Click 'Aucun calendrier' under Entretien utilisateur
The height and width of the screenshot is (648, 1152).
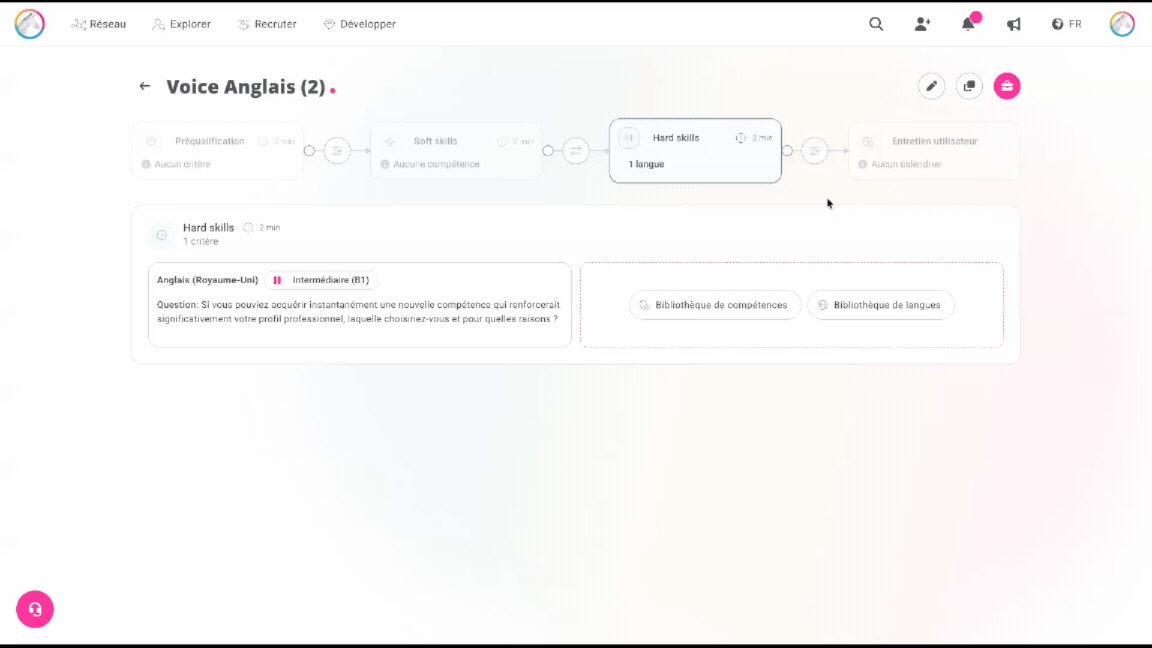click(906, 164)
